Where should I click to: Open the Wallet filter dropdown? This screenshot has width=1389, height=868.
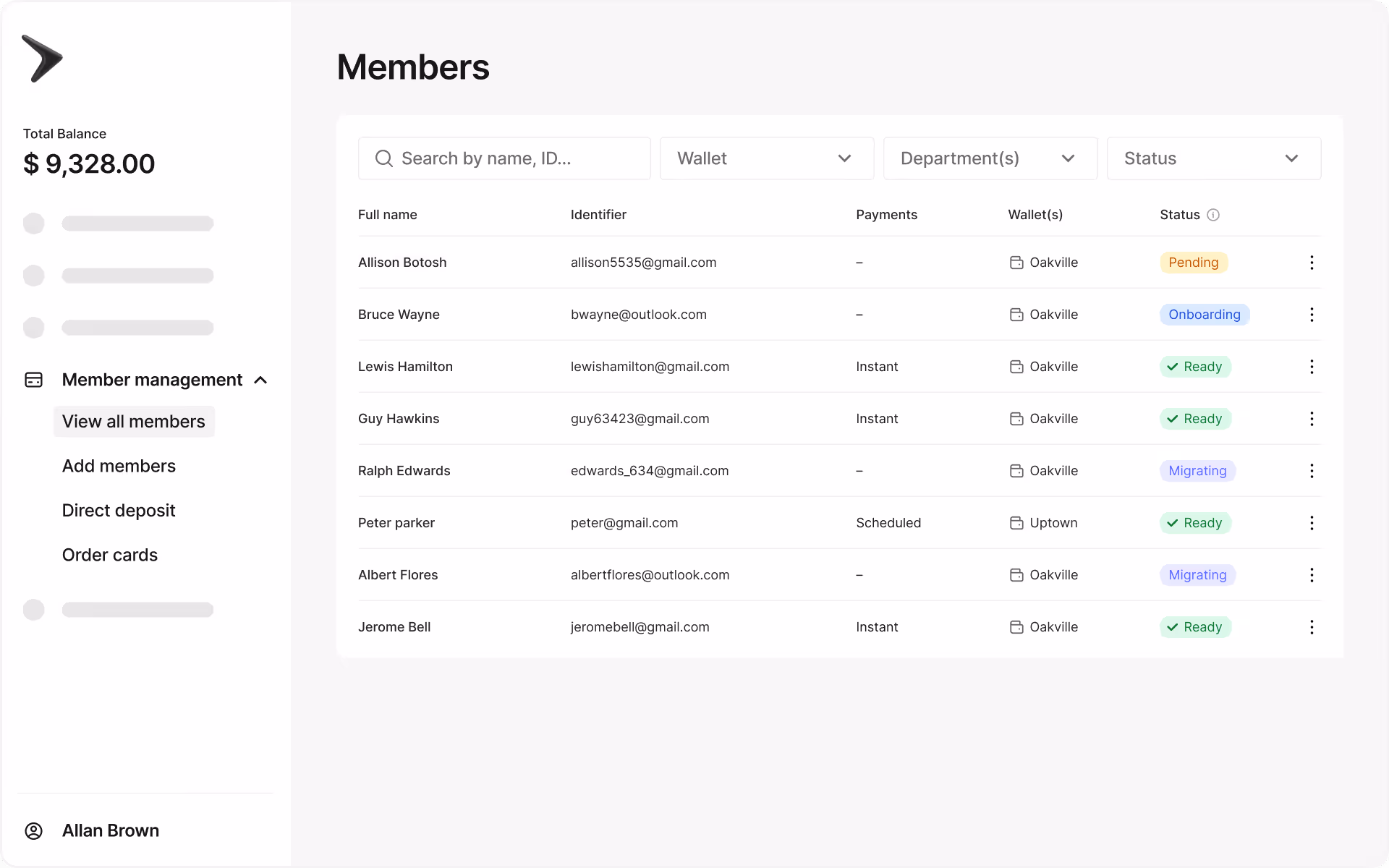(766, 158)
